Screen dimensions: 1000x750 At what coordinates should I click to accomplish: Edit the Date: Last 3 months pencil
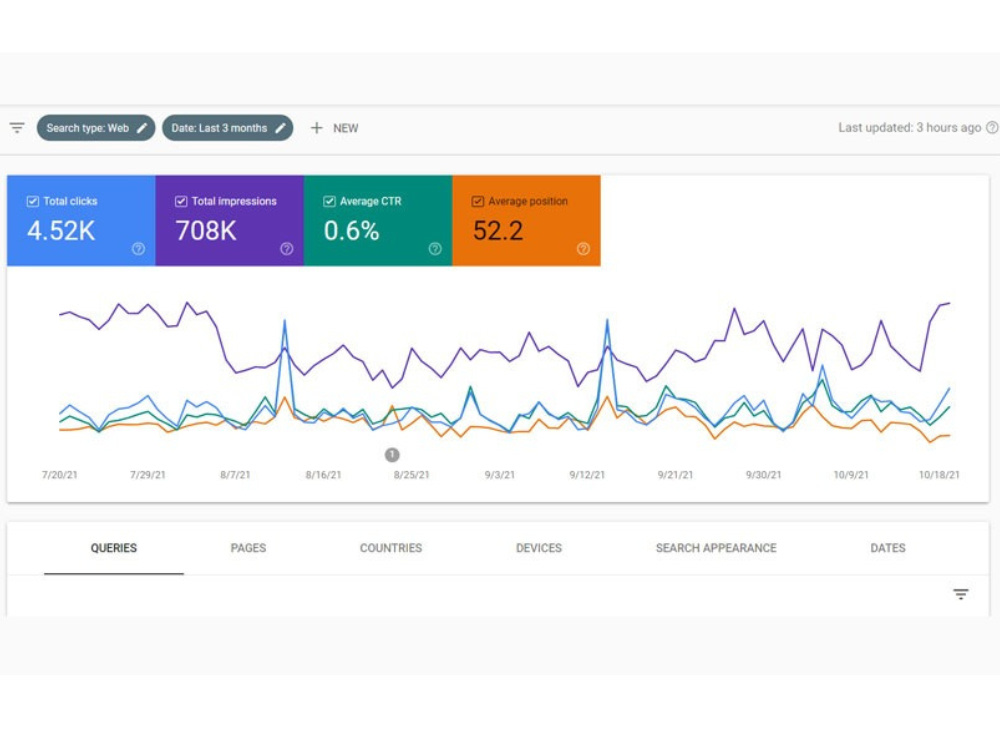click(280, 128)
